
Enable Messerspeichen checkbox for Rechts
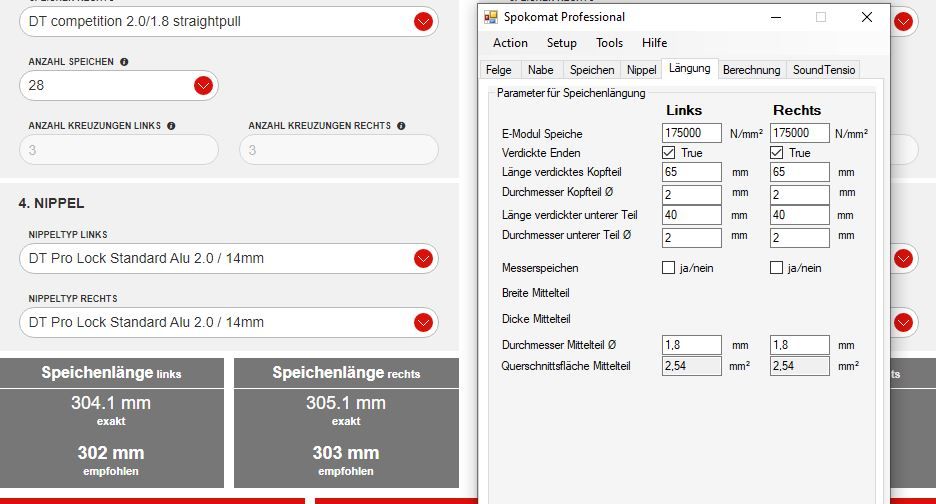click(x=777, y=268)
